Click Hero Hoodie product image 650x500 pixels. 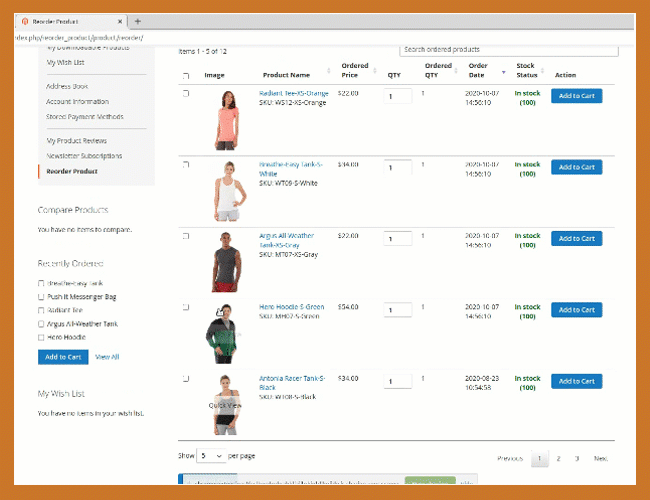(x=226, y=332)
